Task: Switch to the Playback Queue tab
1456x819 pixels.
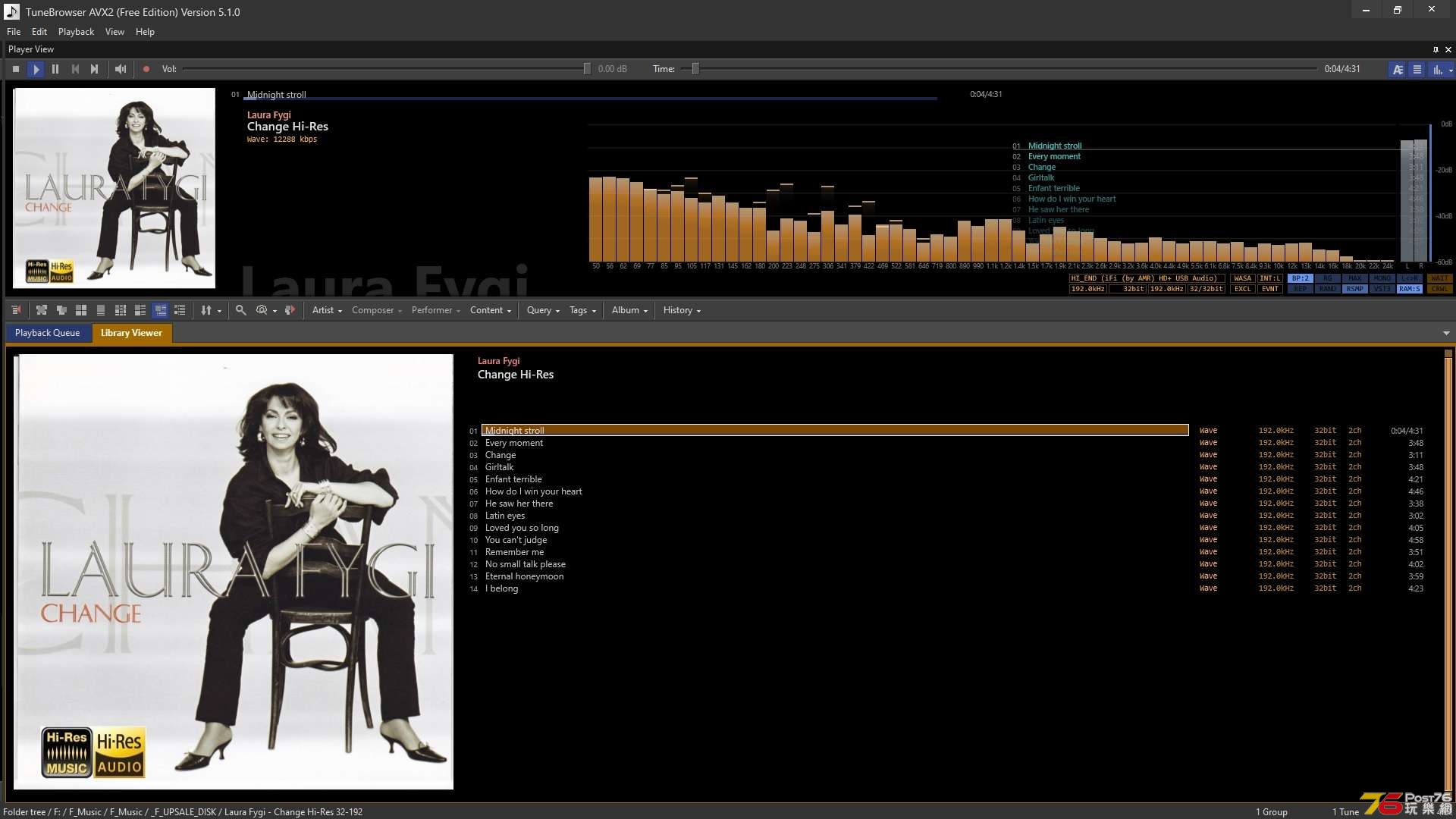Action: coord(47,333)
